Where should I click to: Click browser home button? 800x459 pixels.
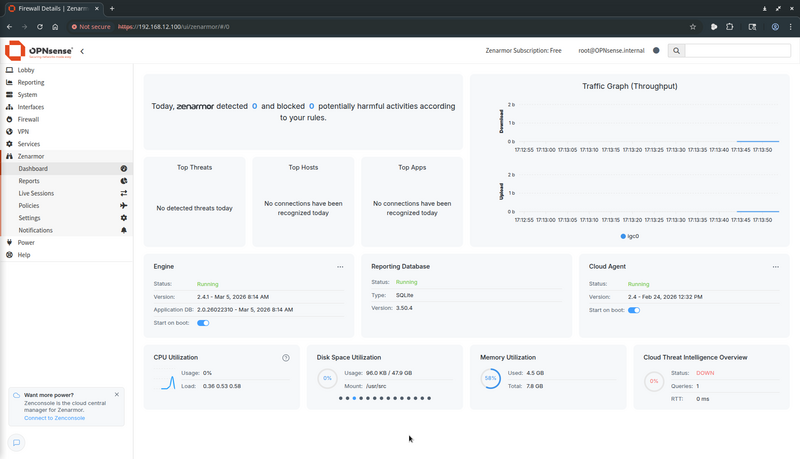pyautogui.click(x=55, y=27)
